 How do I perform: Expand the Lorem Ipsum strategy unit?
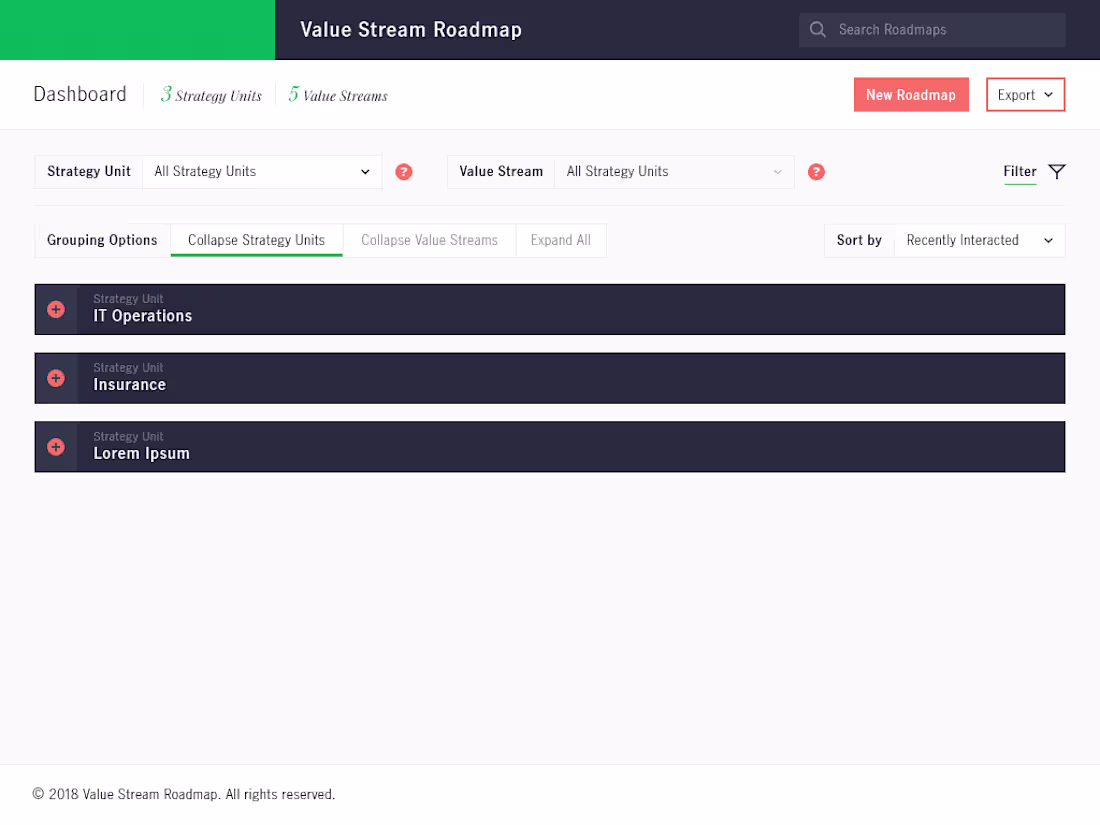(x=56, y=447)
